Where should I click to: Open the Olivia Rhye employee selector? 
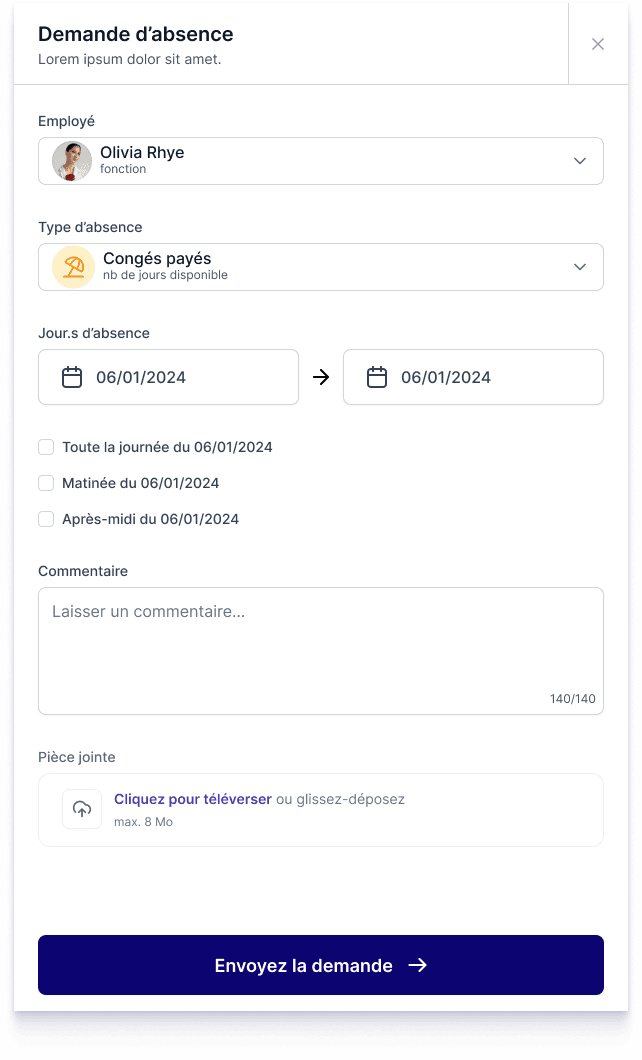pos(320,161)
